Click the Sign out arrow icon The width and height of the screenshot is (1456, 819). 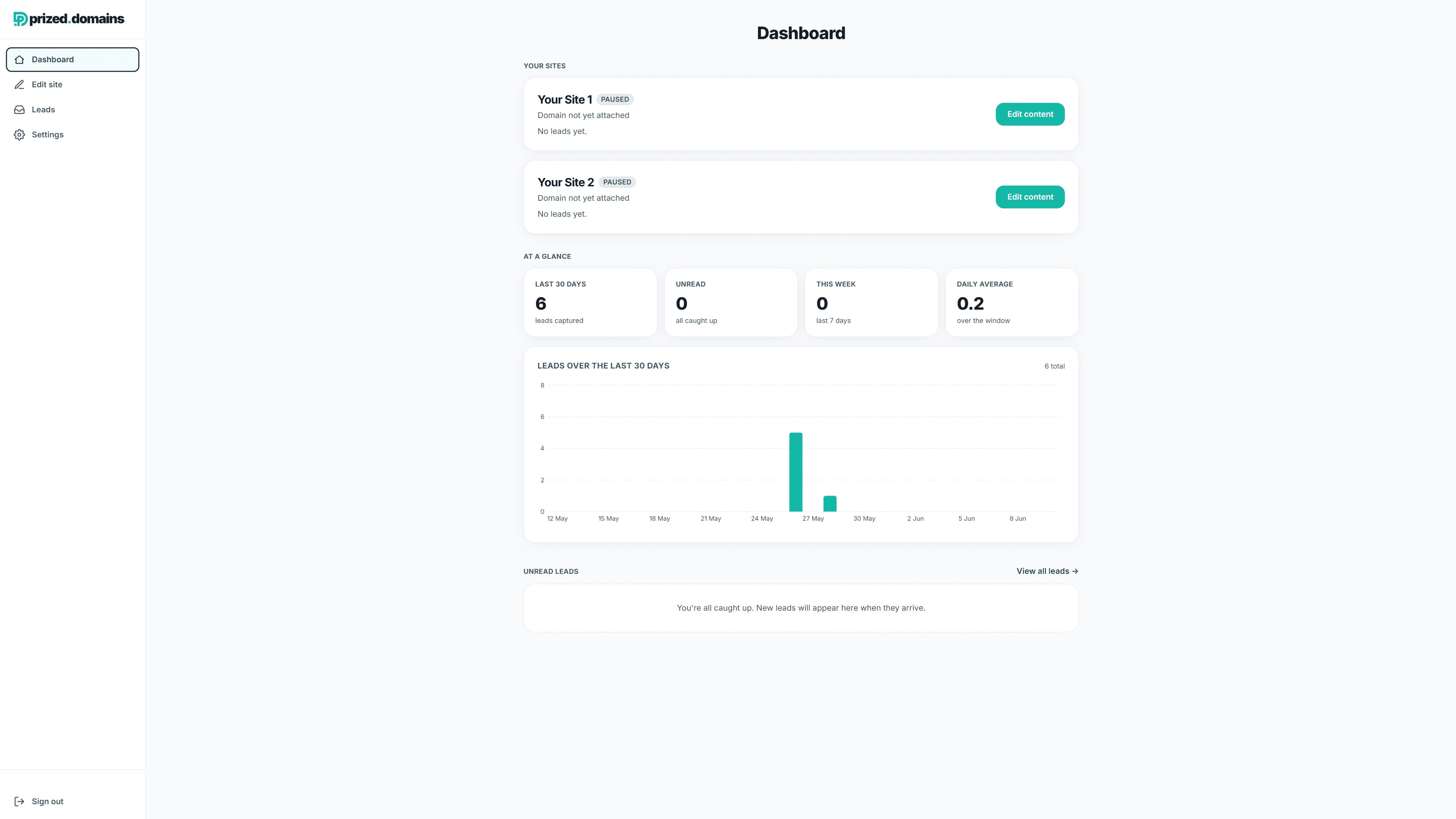[x=19, y=802]
